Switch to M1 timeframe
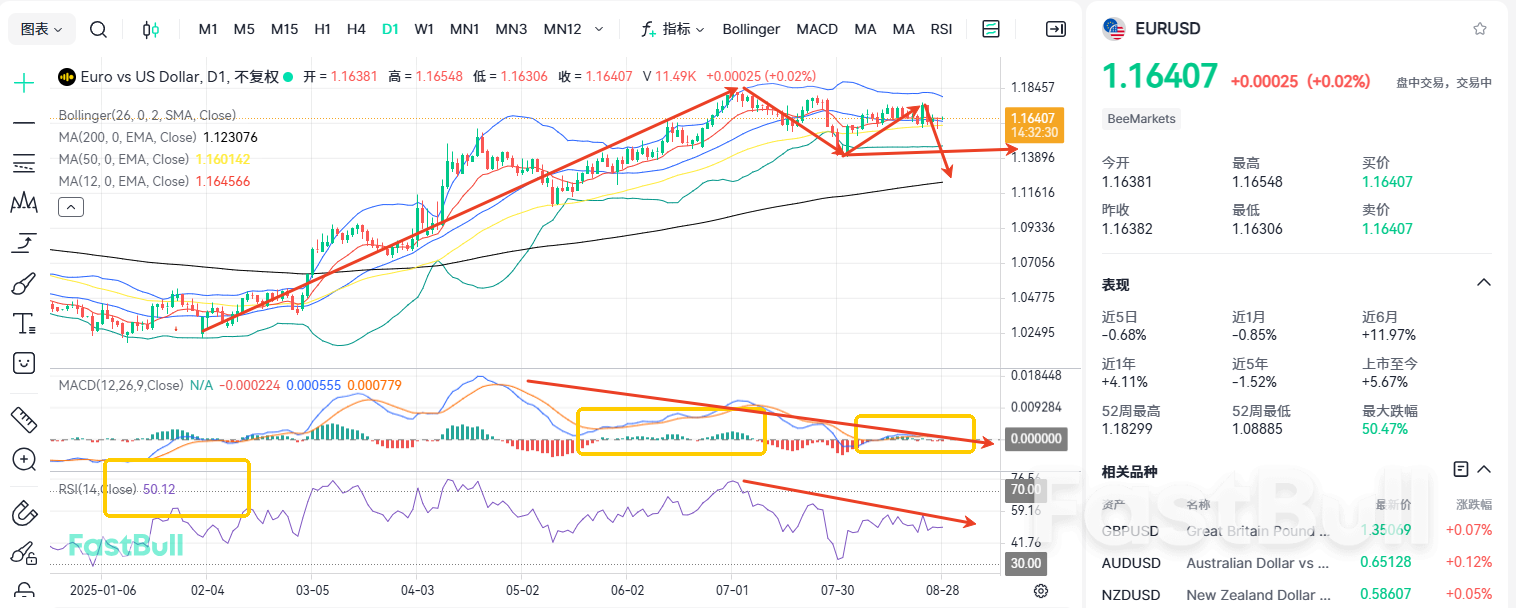This screenshot has width=1516, height=608. (208, 29)
